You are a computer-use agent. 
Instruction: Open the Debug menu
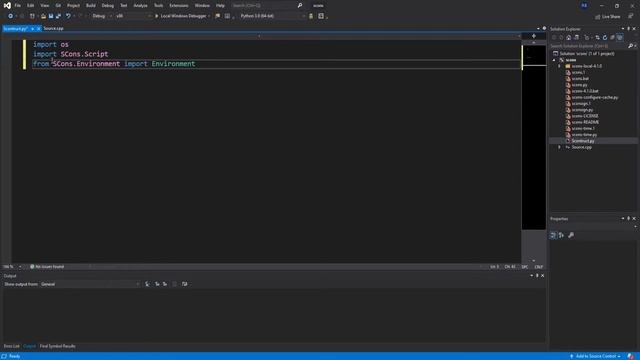[x=108, y=6]
